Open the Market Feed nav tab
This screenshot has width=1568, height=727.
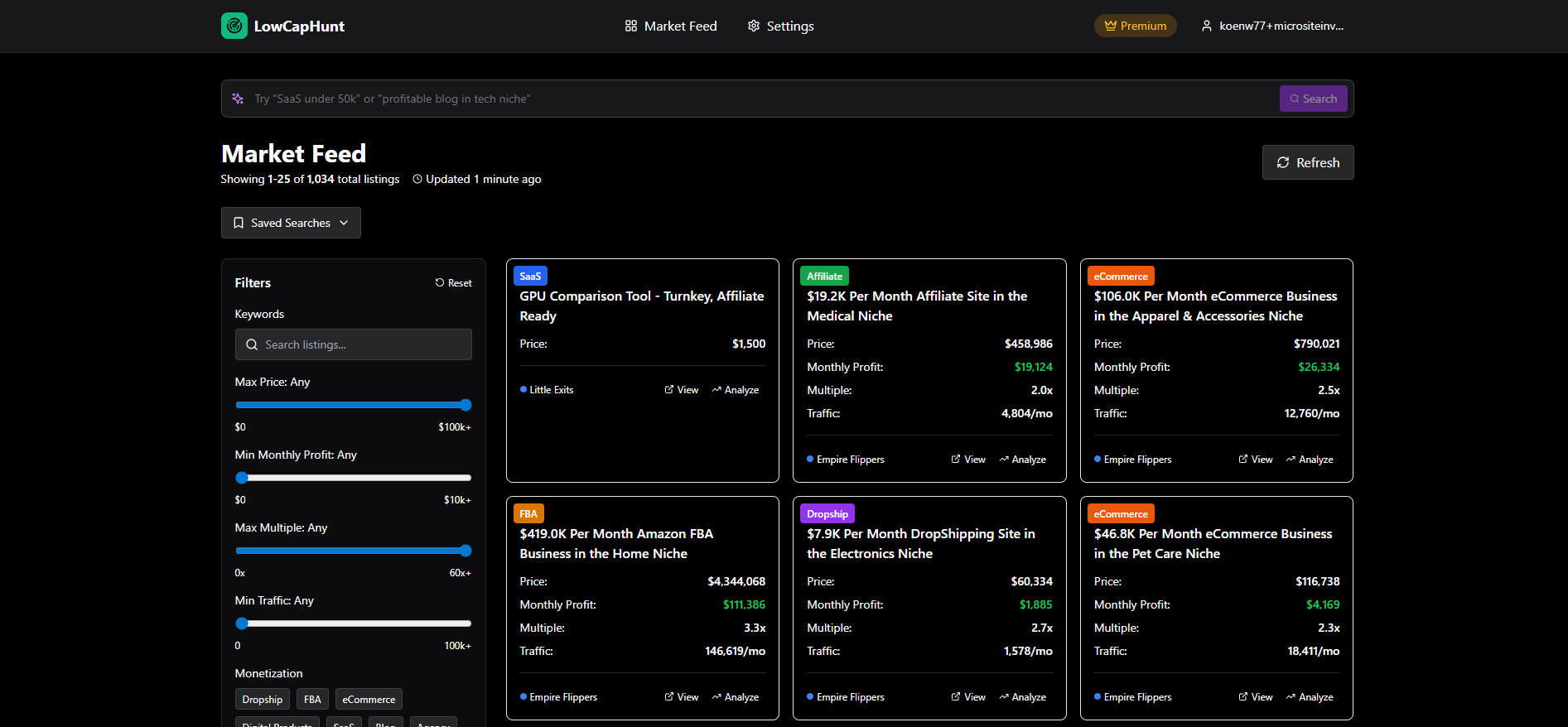point(671,26)
